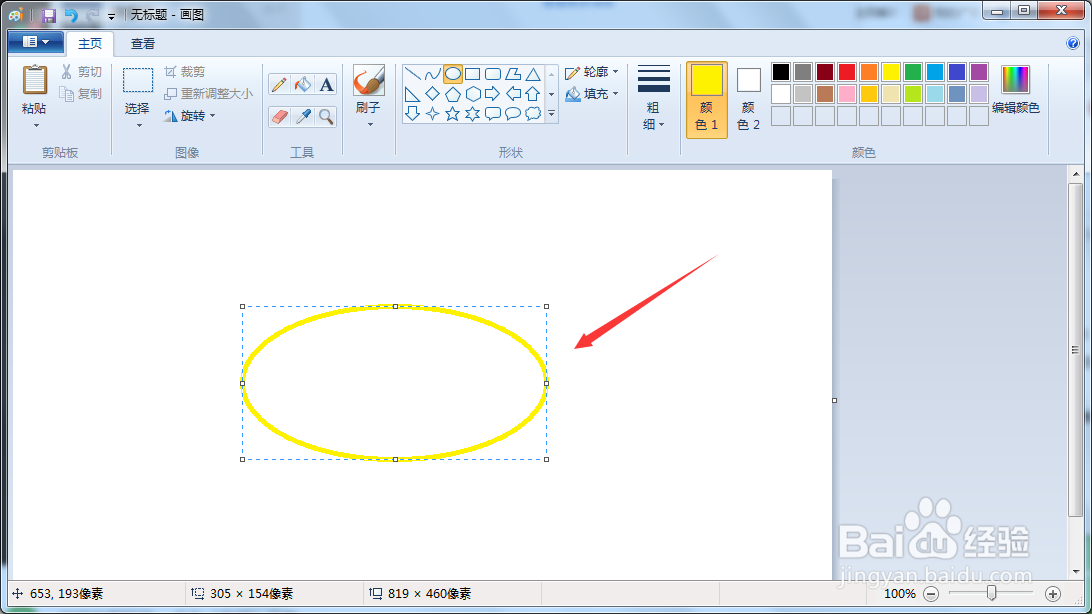Choose the Hexagon shape

tap(473, 94)
